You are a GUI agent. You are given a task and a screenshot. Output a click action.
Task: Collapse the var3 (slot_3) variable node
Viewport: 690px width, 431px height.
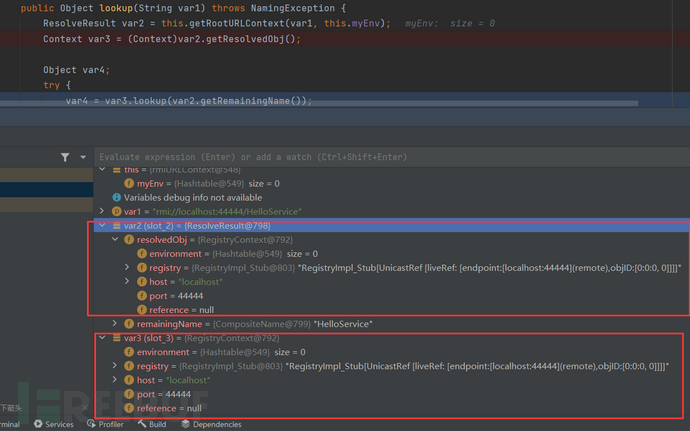pyautogui.click(x=101, y=338)
